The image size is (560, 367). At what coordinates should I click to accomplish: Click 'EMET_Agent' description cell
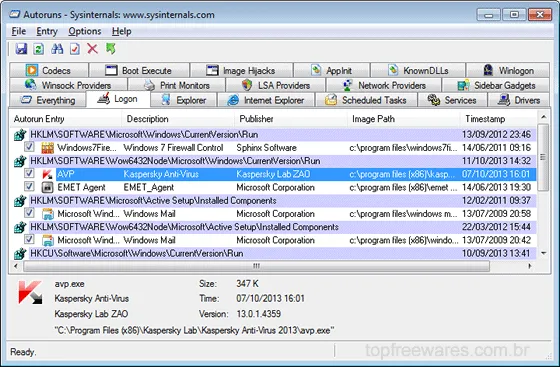149,187
